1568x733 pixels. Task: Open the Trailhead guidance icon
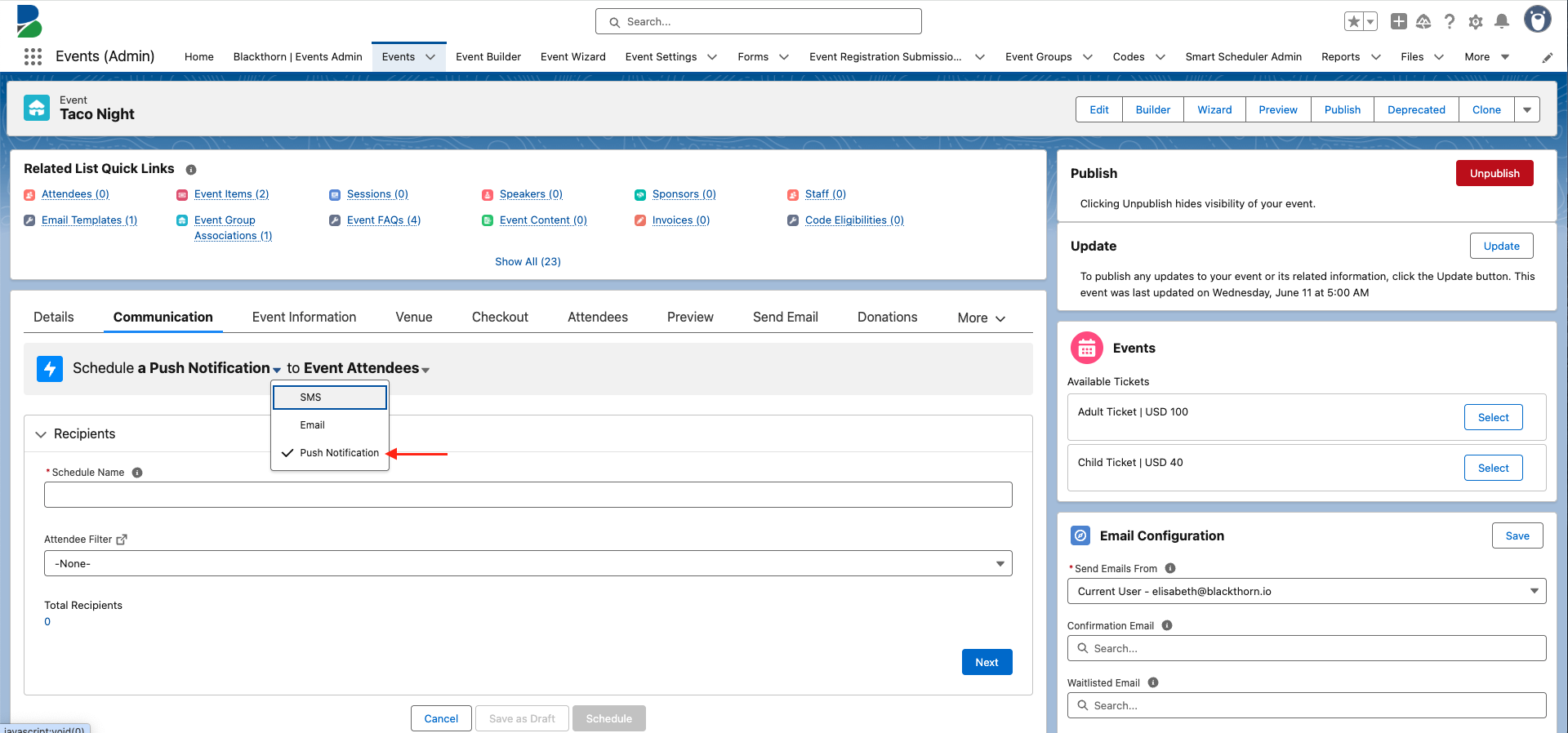(x=1423, y=21)
